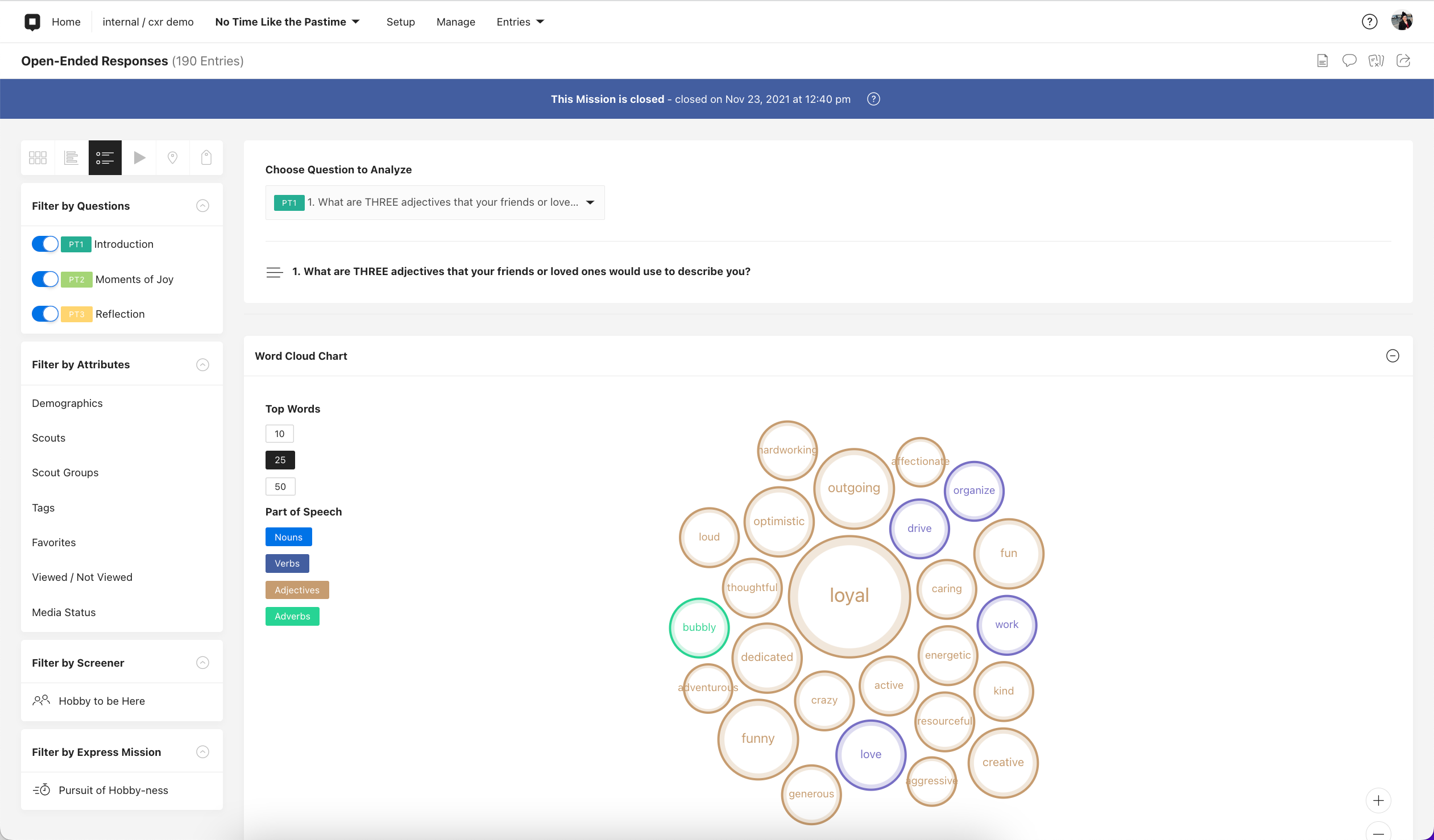Open the share export icon
Screen dimensions: 1434x840
coord(1403,61)
